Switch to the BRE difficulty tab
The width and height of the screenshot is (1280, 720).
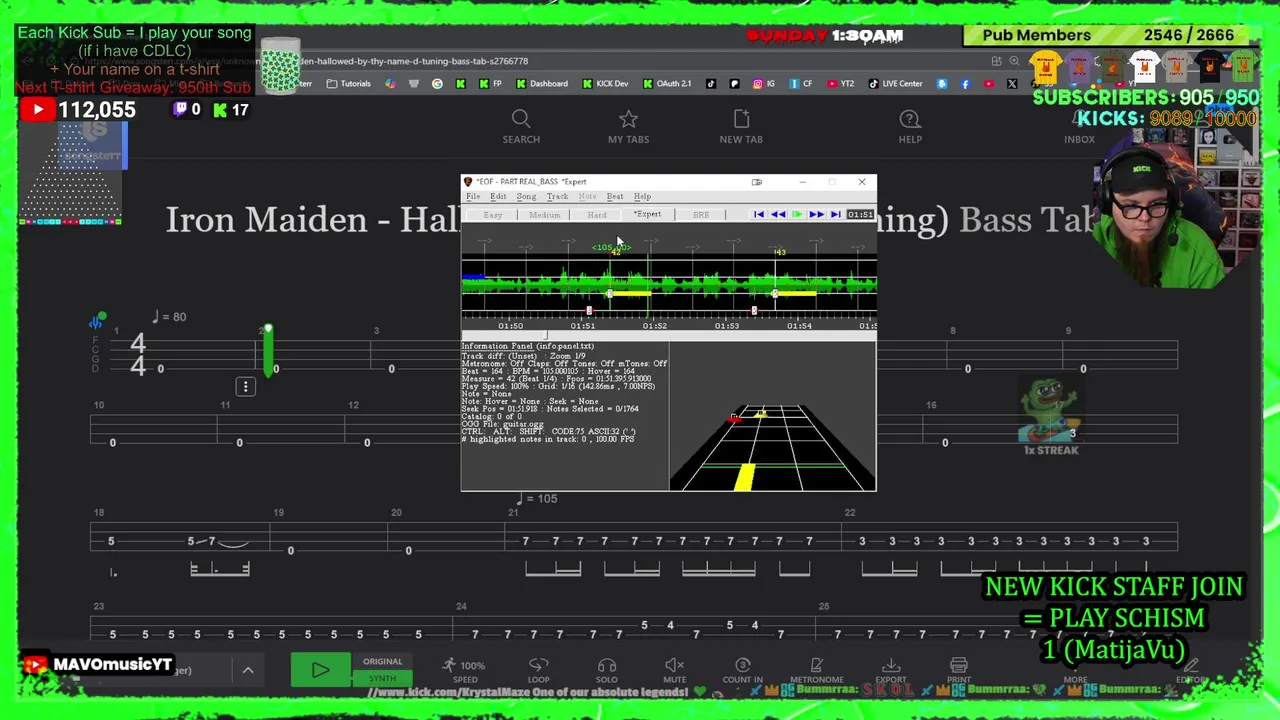[x=701, y=215]
